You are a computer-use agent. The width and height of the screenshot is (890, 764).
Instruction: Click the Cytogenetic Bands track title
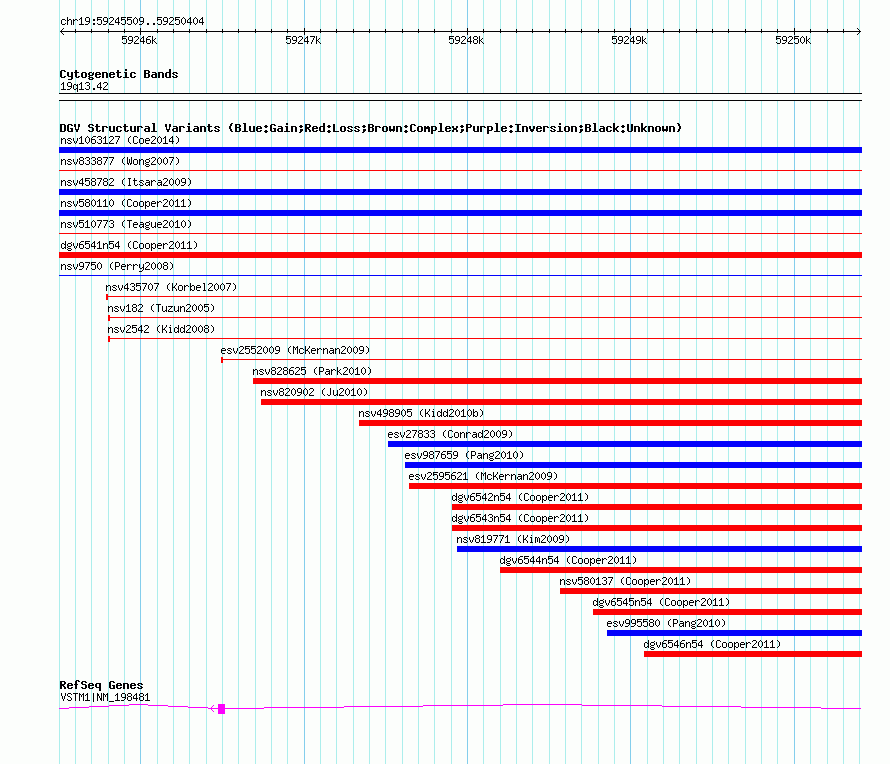(119, 74)
